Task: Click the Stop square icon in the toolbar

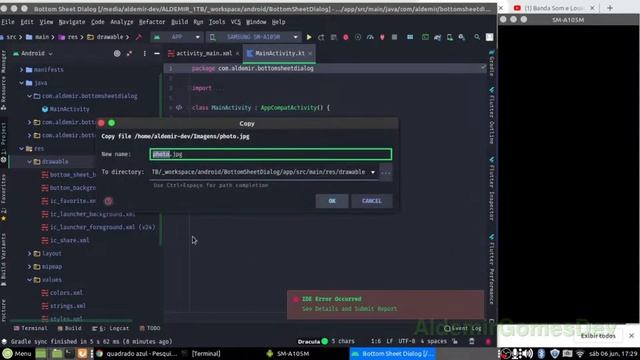Action: (394, 37)
